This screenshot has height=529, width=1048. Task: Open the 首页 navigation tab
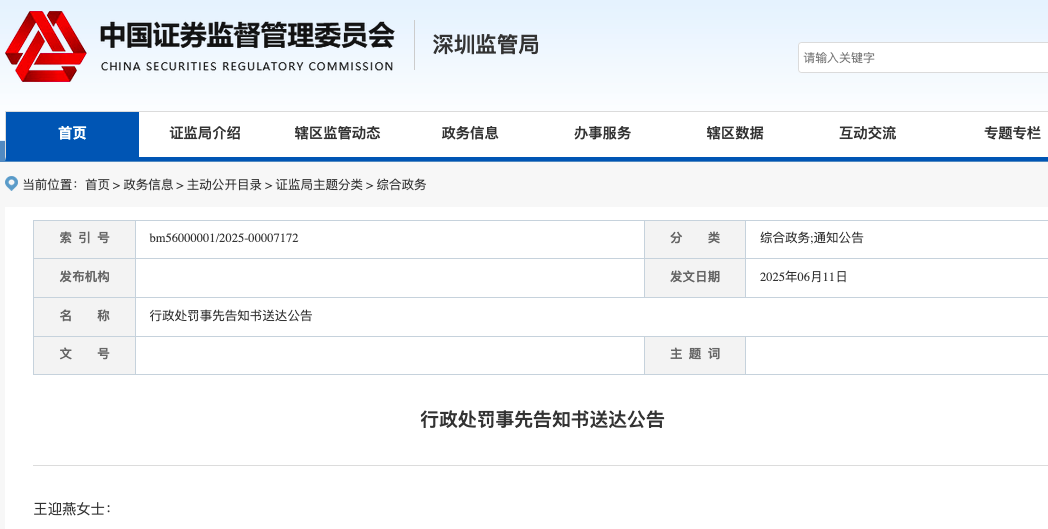(72, 134)
